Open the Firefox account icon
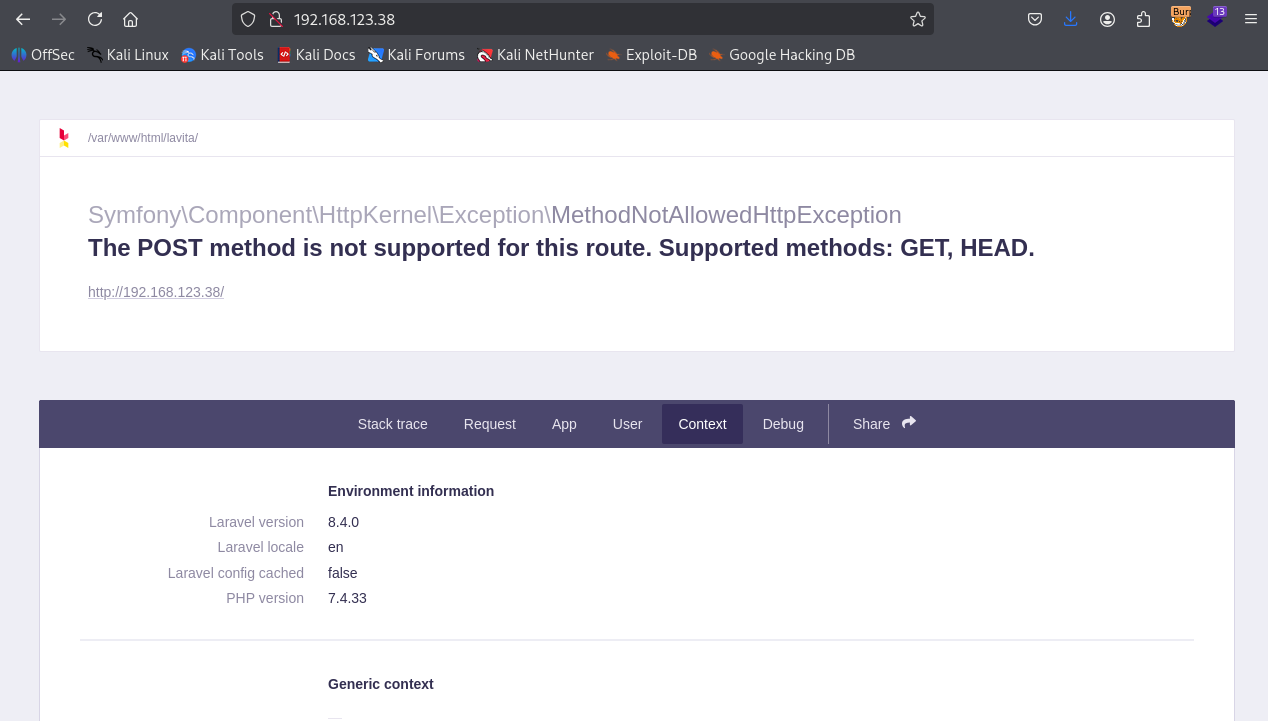Screen dimensions: 1268x721 click(1107, 19)
